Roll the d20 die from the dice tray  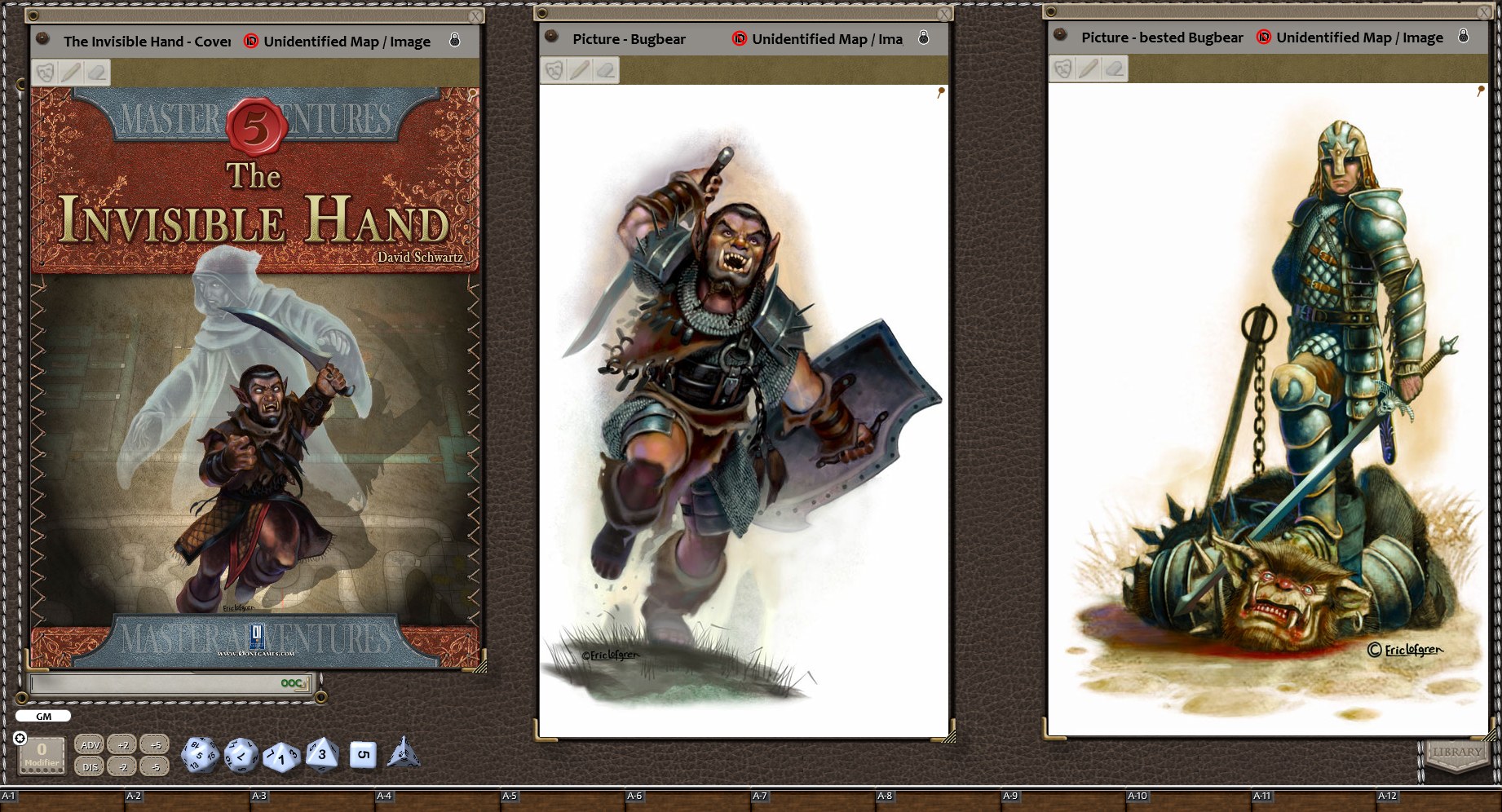[x=200, y=754]
